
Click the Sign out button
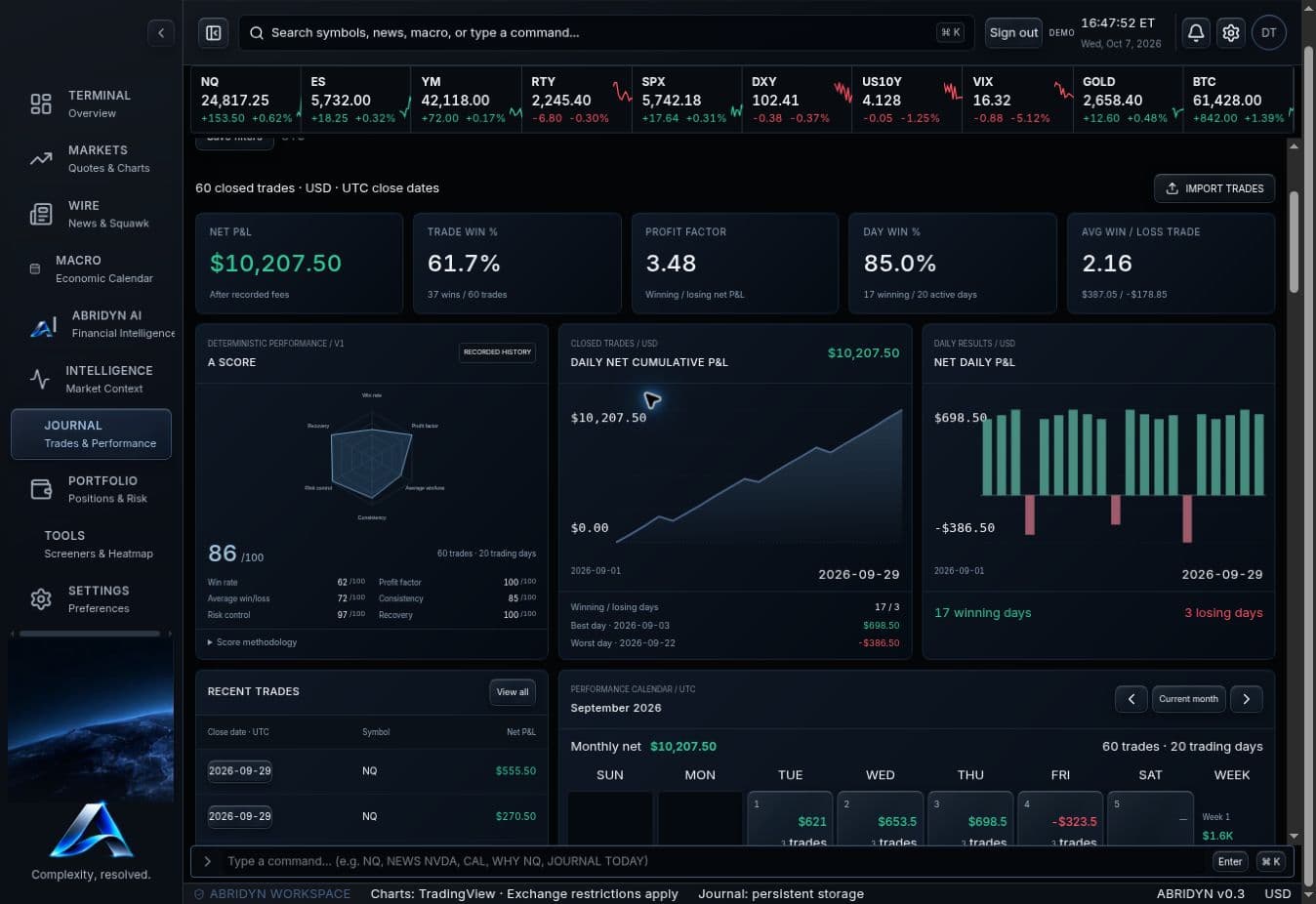coord(1013,32)
